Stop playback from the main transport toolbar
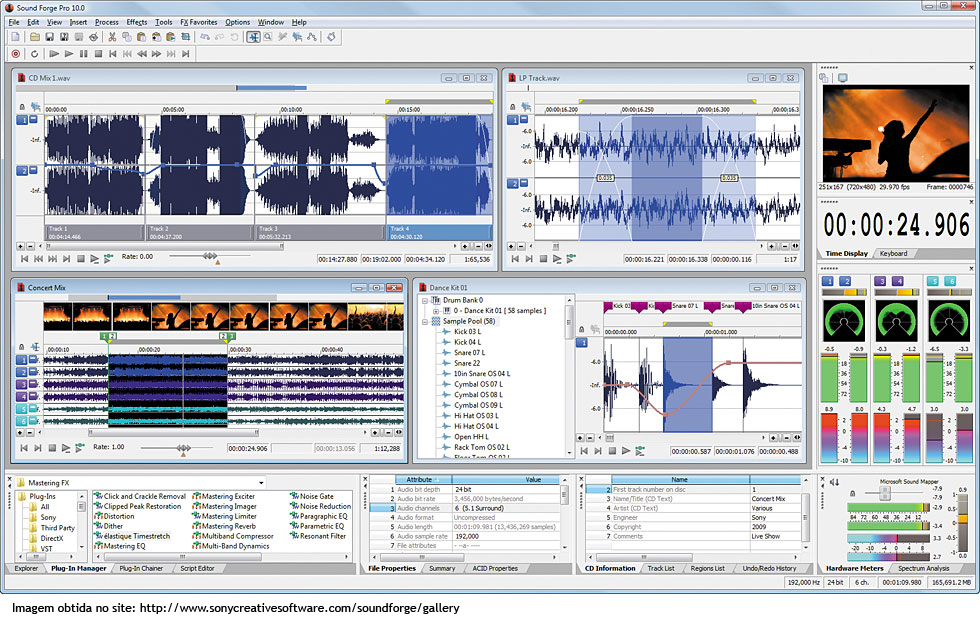Screen dimensions: 980x620 coord(98,54)
